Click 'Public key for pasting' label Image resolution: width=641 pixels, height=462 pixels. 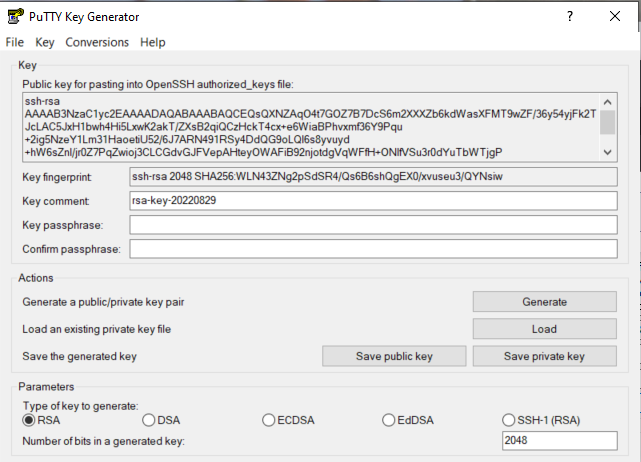tap(158, 85)
